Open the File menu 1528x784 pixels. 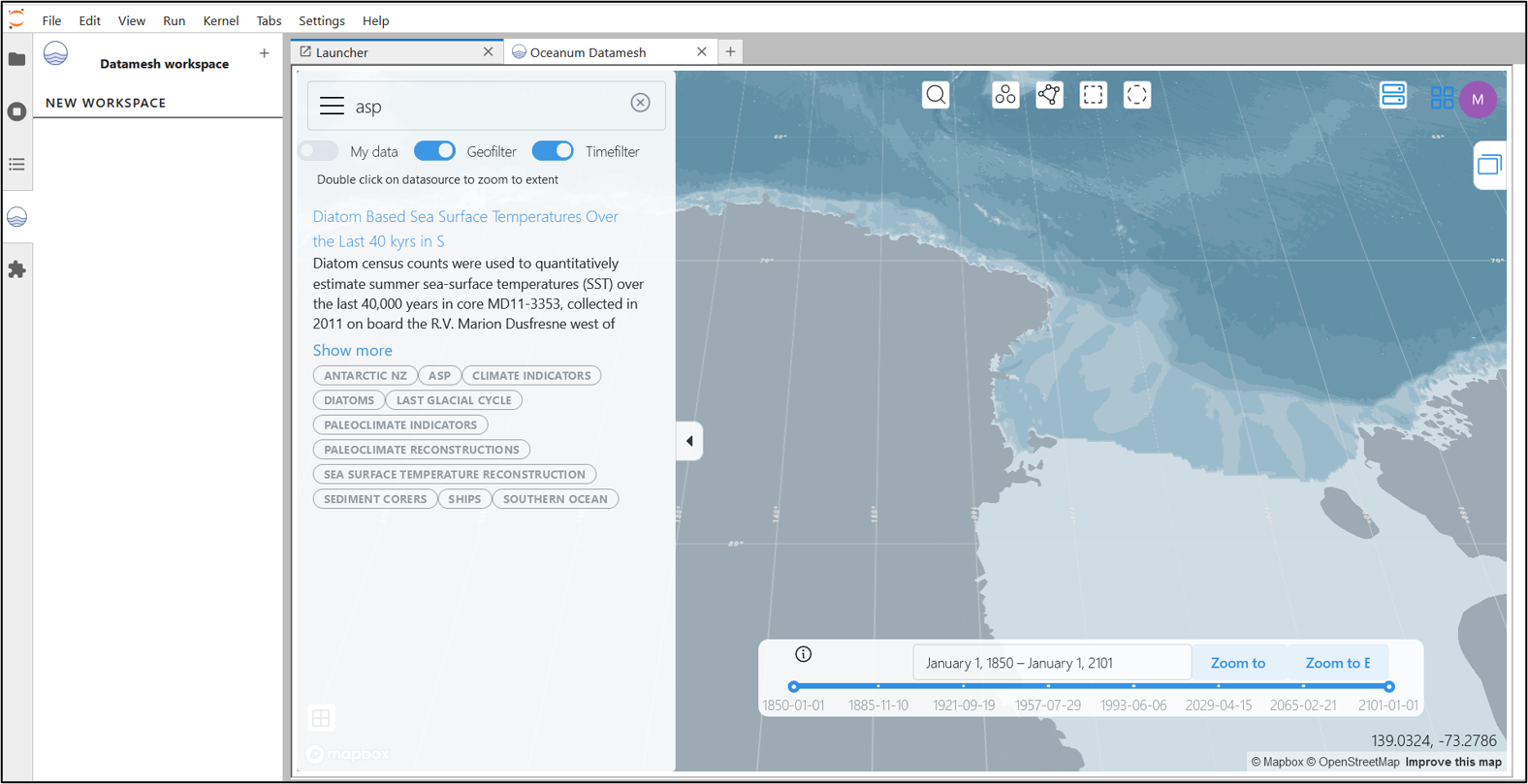51,20
